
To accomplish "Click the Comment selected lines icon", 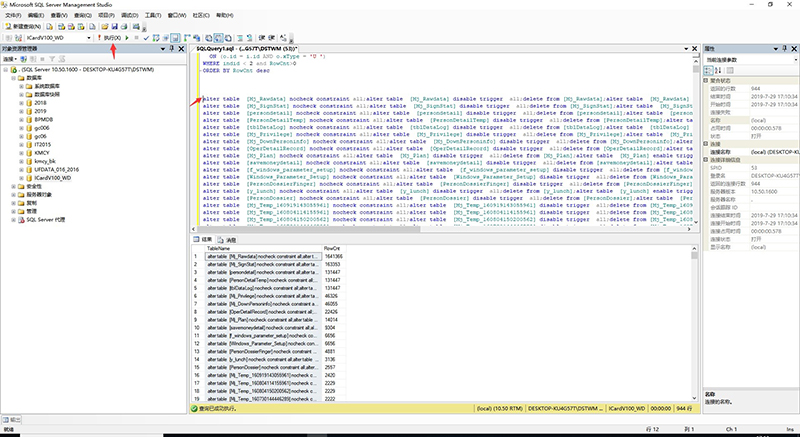I will 239,38.
